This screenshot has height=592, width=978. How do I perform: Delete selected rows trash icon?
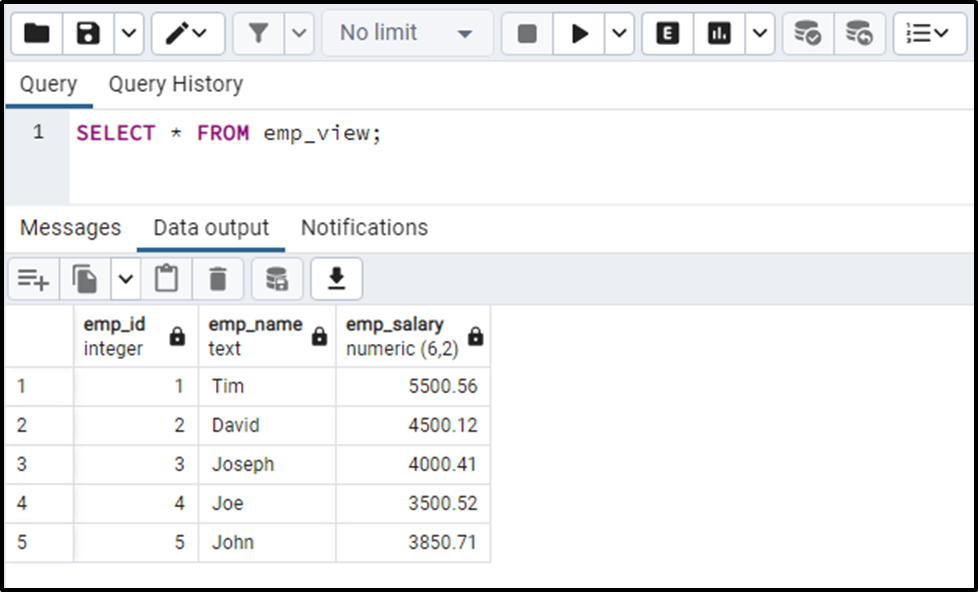click(218, 279)
